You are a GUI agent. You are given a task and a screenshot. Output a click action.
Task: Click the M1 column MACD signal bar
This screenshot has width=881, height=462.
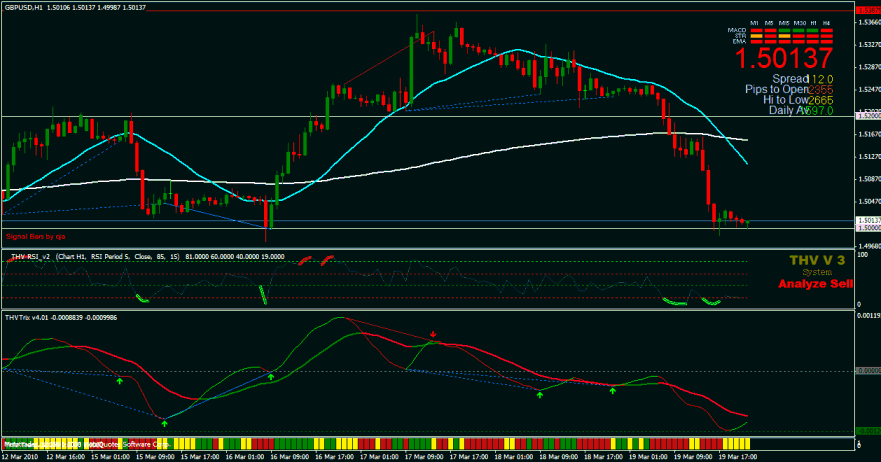click(754, 31)
